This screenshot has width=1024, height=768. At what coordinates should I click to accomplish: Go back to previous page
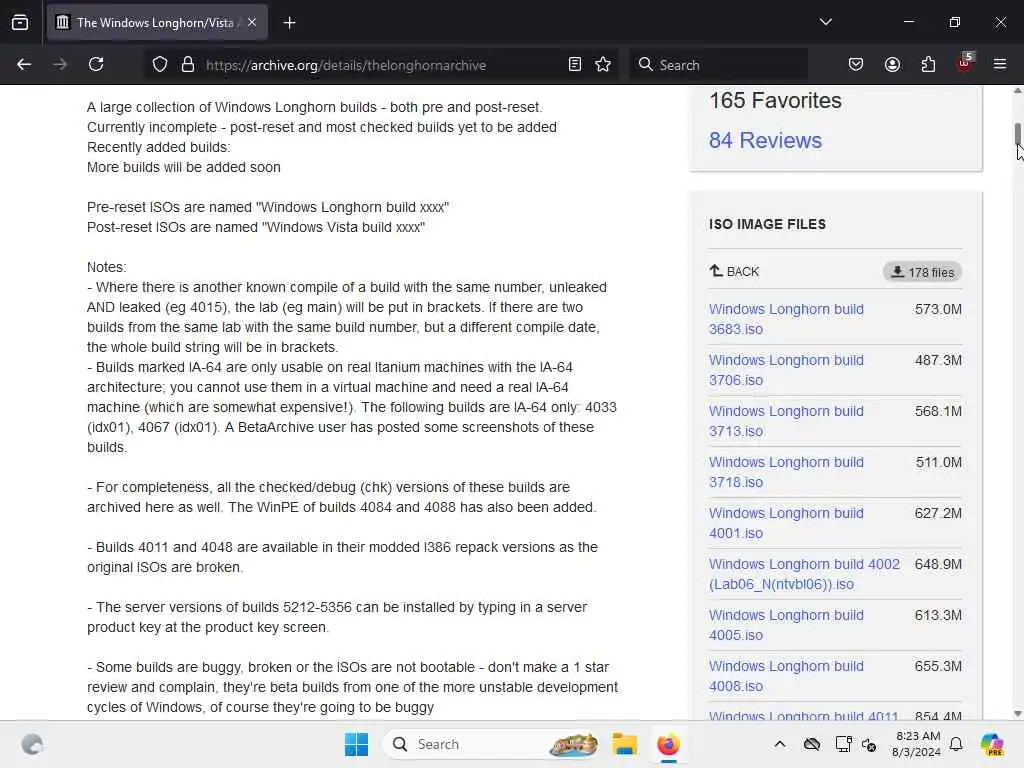[24, 64]
